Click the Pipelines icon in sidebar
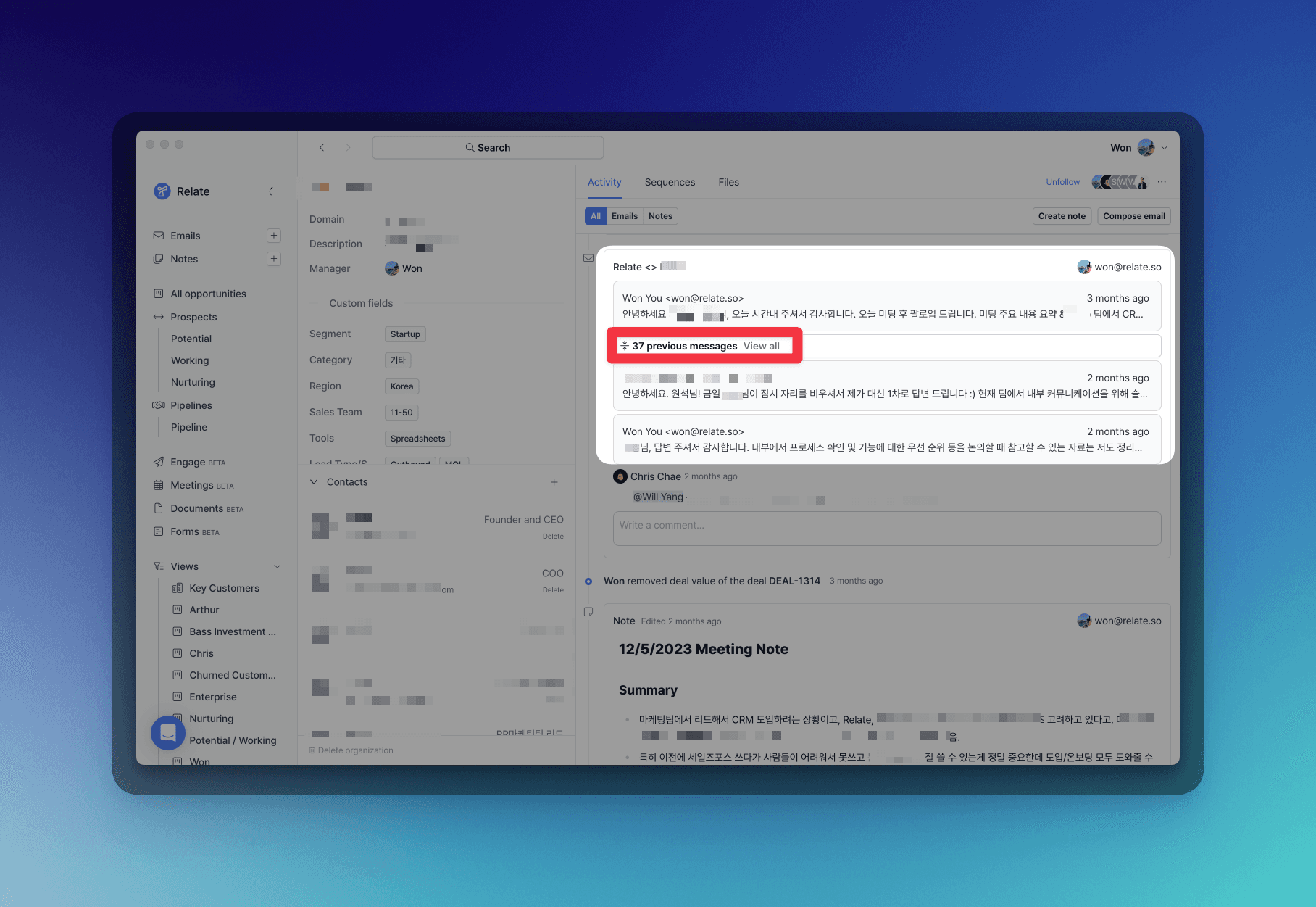The height and width of the screenshot is (907, 1316). click(159, 405)
